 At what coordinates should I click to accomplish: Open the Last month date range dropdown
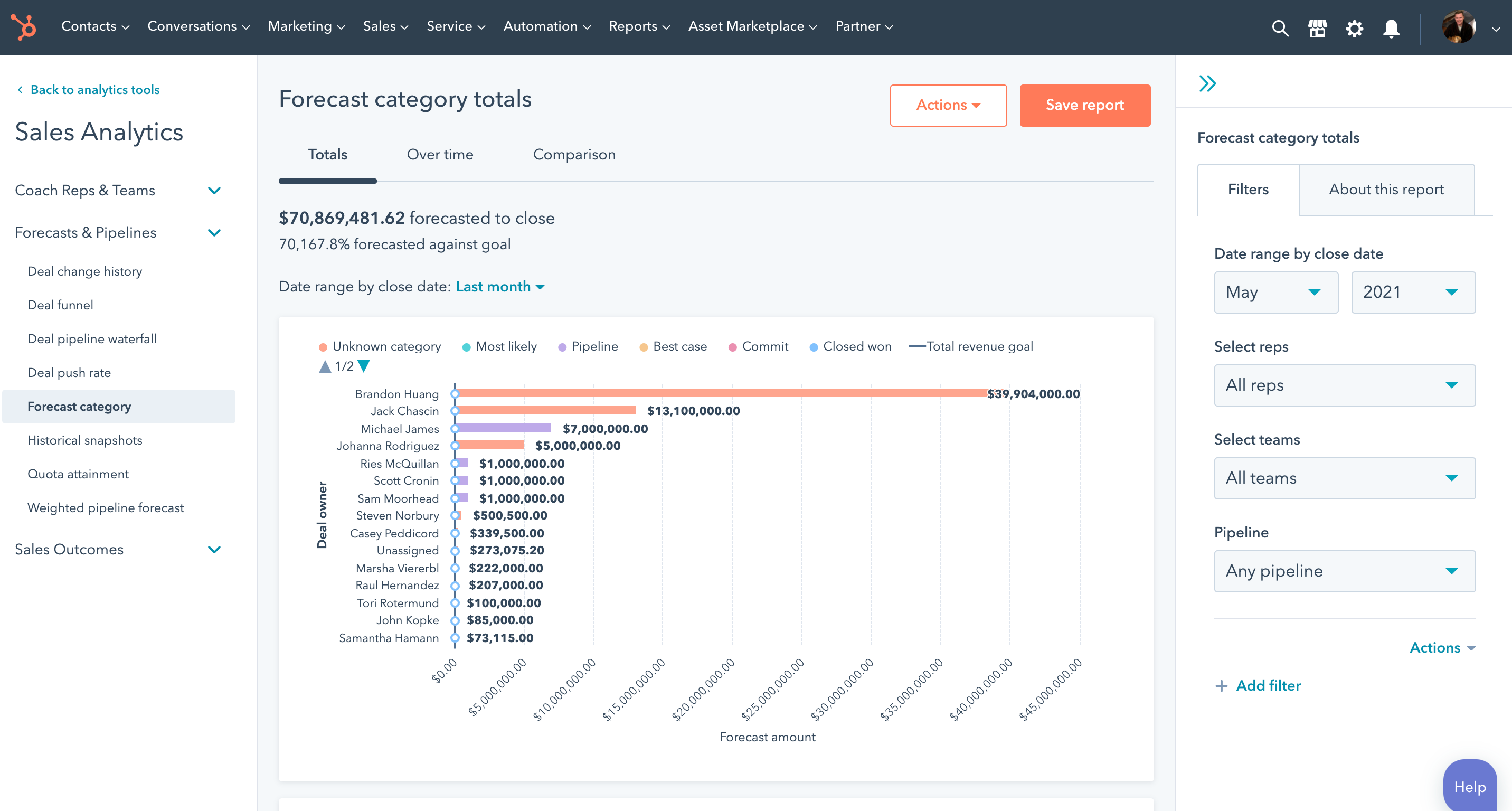tap(499, 286)
